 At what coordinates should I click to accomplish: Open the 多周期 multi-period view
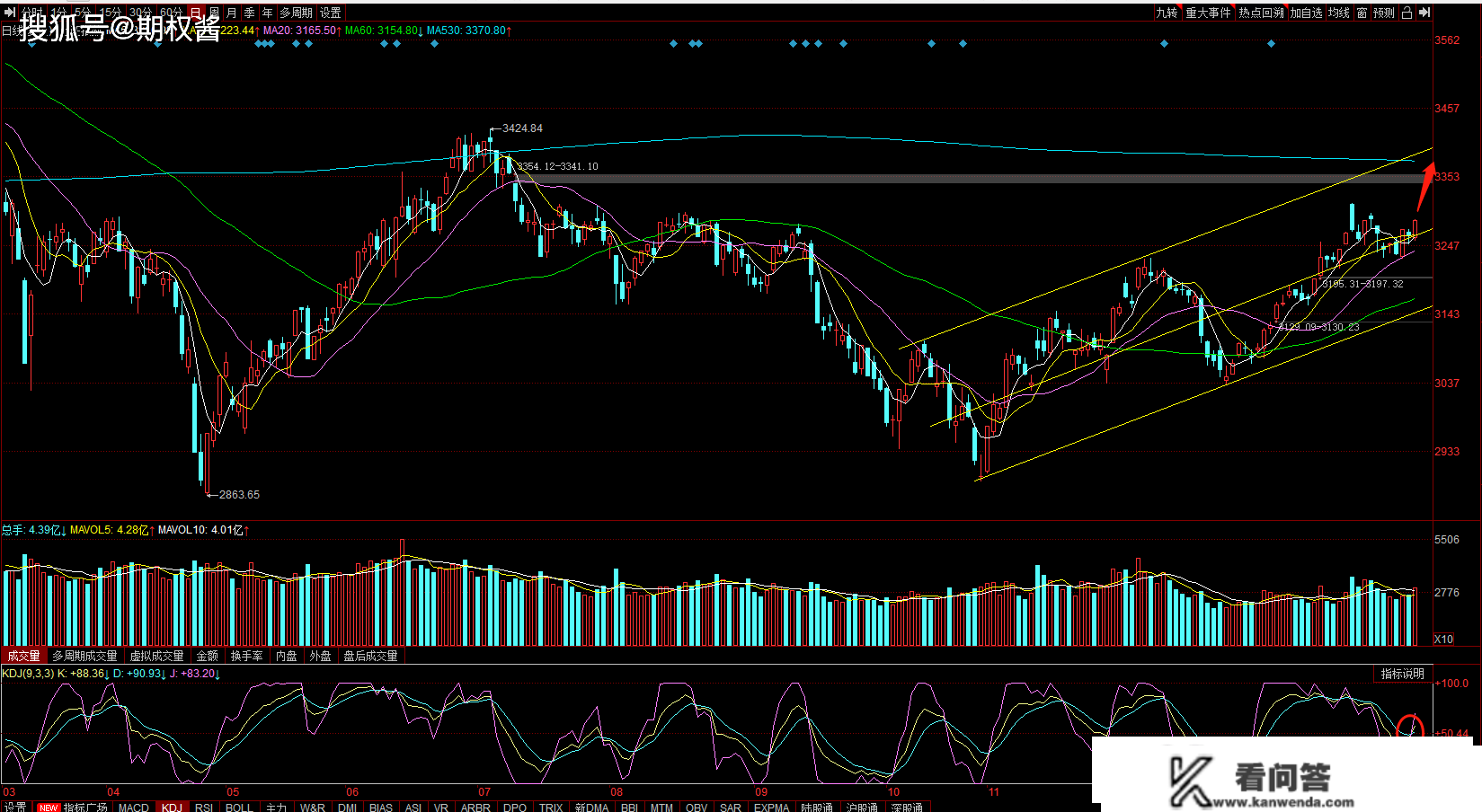297,13
